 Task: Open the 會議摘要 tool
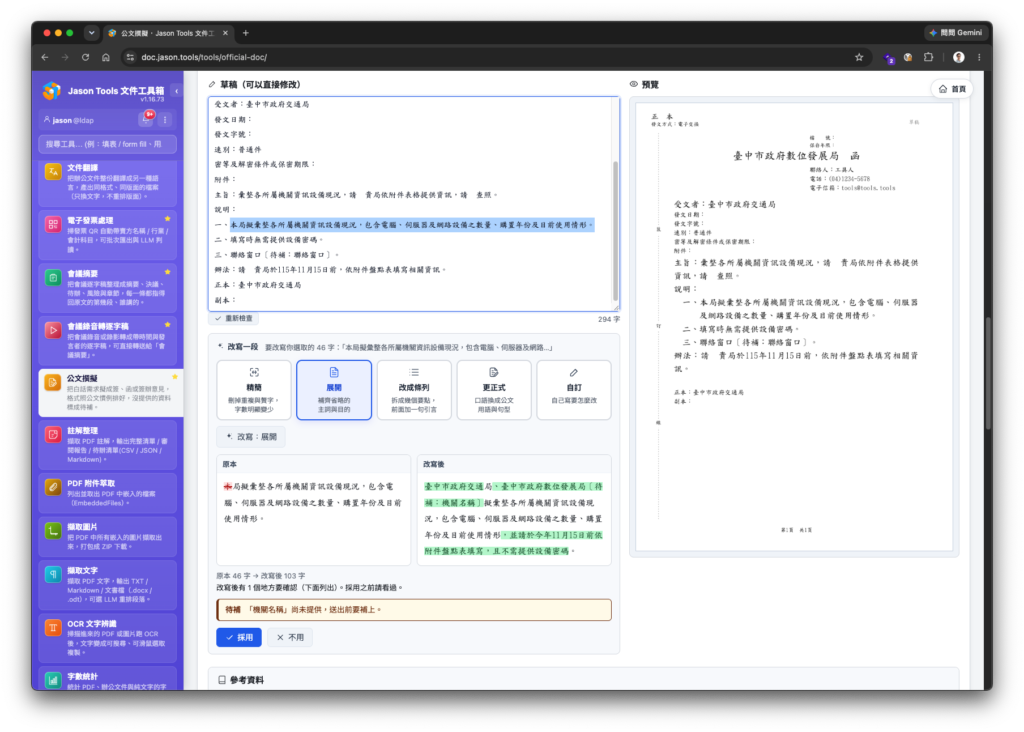click(x=108, y=287)
